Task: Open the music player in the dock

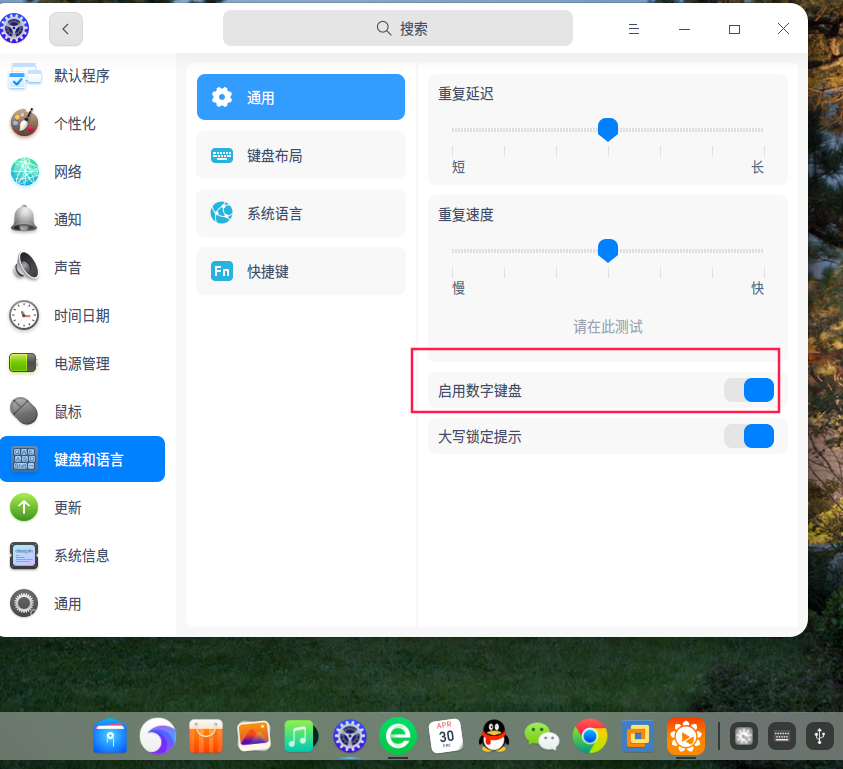Action: tap(301, 736)
